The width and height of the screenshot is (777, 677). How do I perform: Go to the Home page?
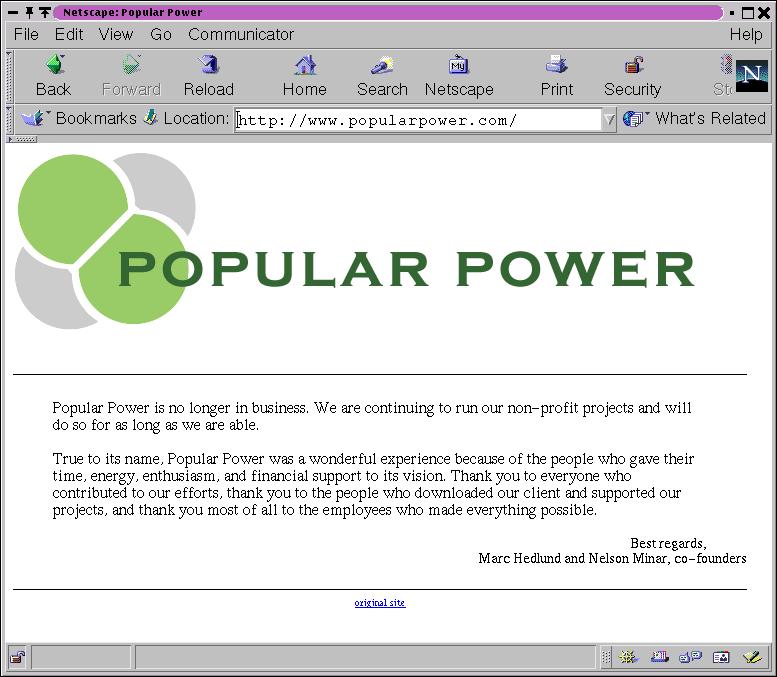click(304, 76)
